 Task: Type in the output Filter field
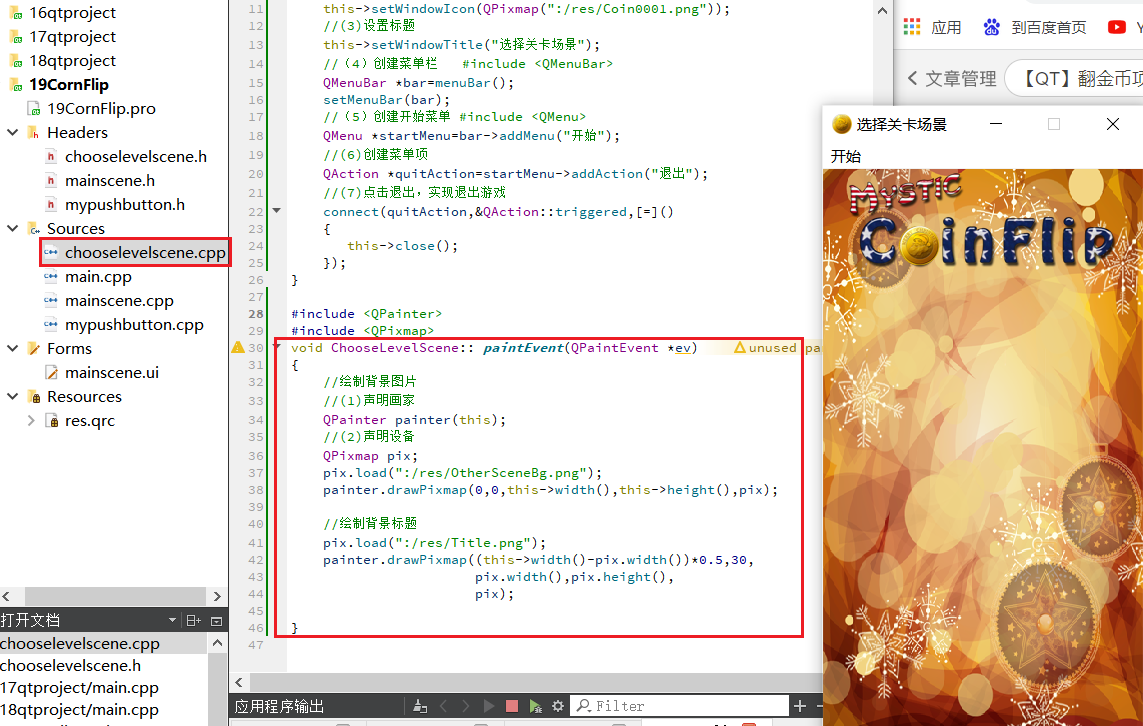[x=679, y=706]
